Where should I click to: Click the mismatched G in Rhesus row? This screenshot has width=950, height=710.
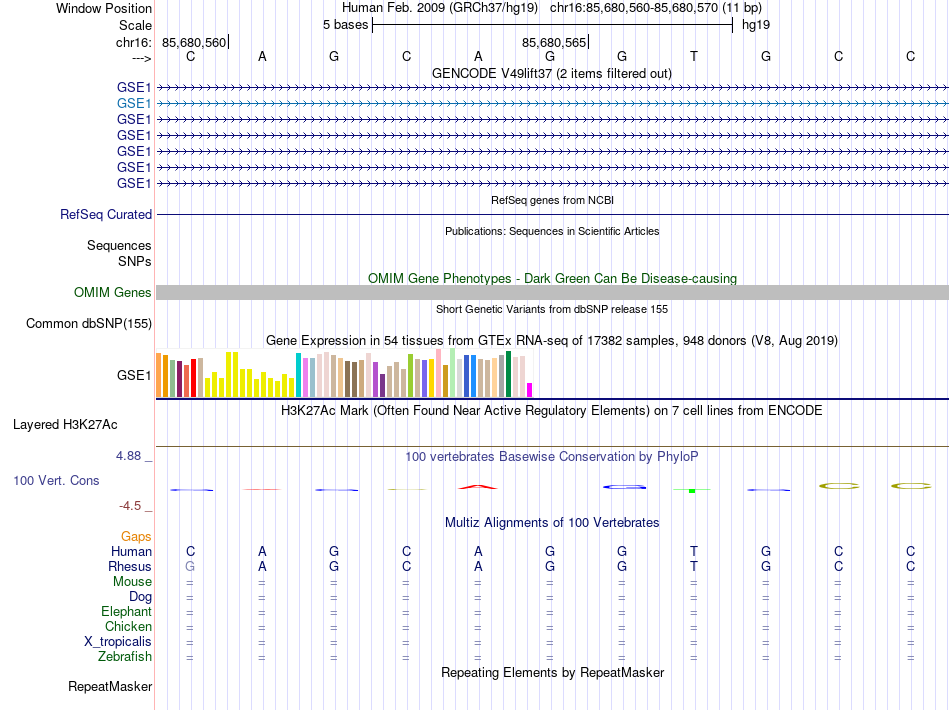coord(190,566)
